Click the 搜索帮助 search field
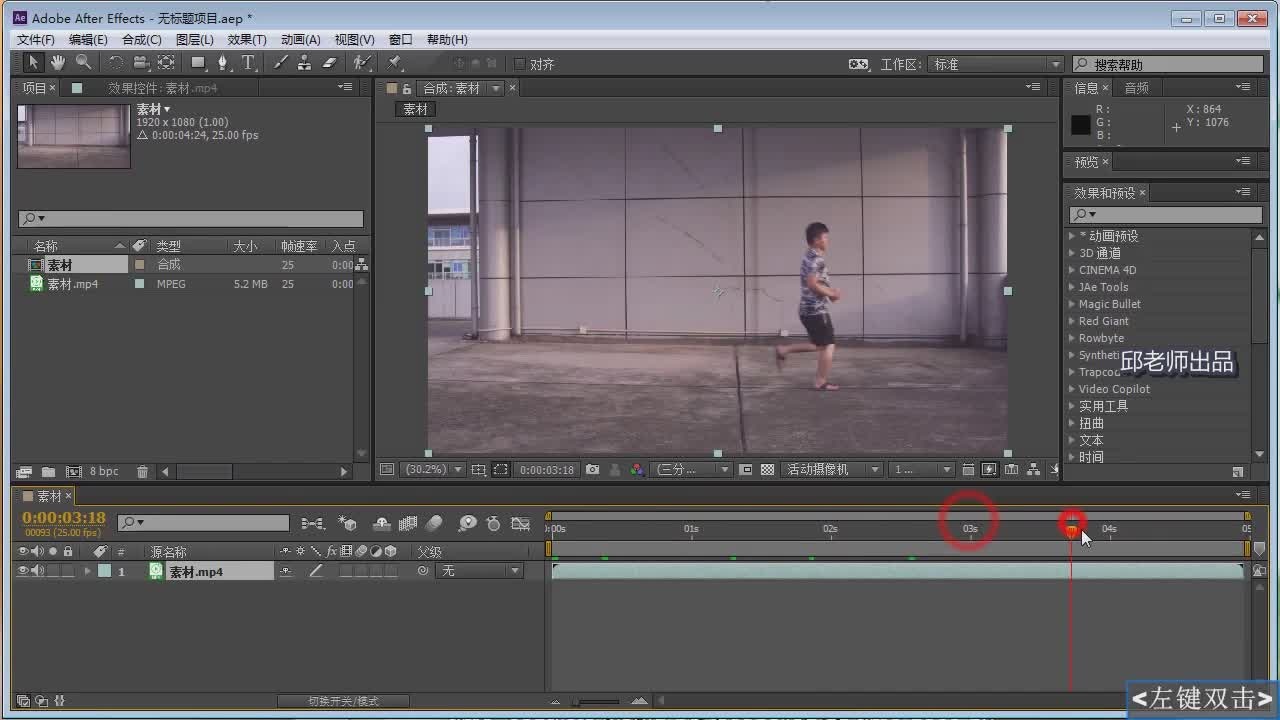 click(1167, 64)
